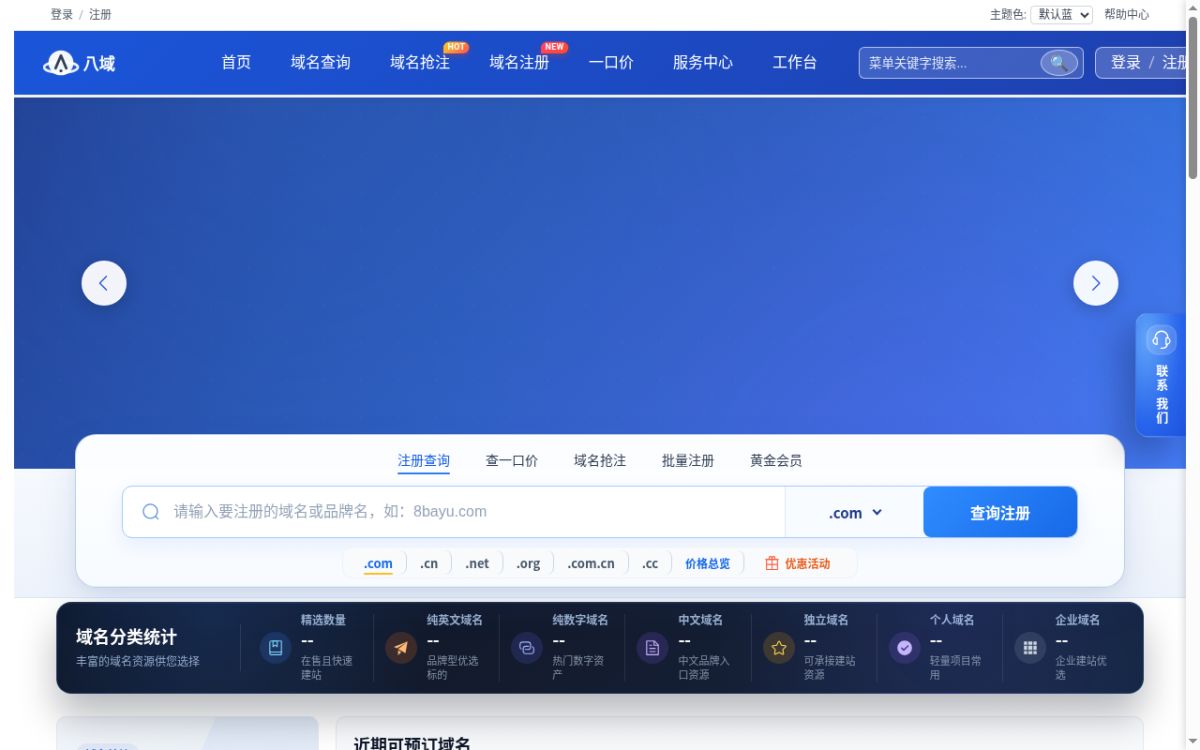Select the .cn suffix chip
The height and width of the screenshot is (750, 1200).
429,564
